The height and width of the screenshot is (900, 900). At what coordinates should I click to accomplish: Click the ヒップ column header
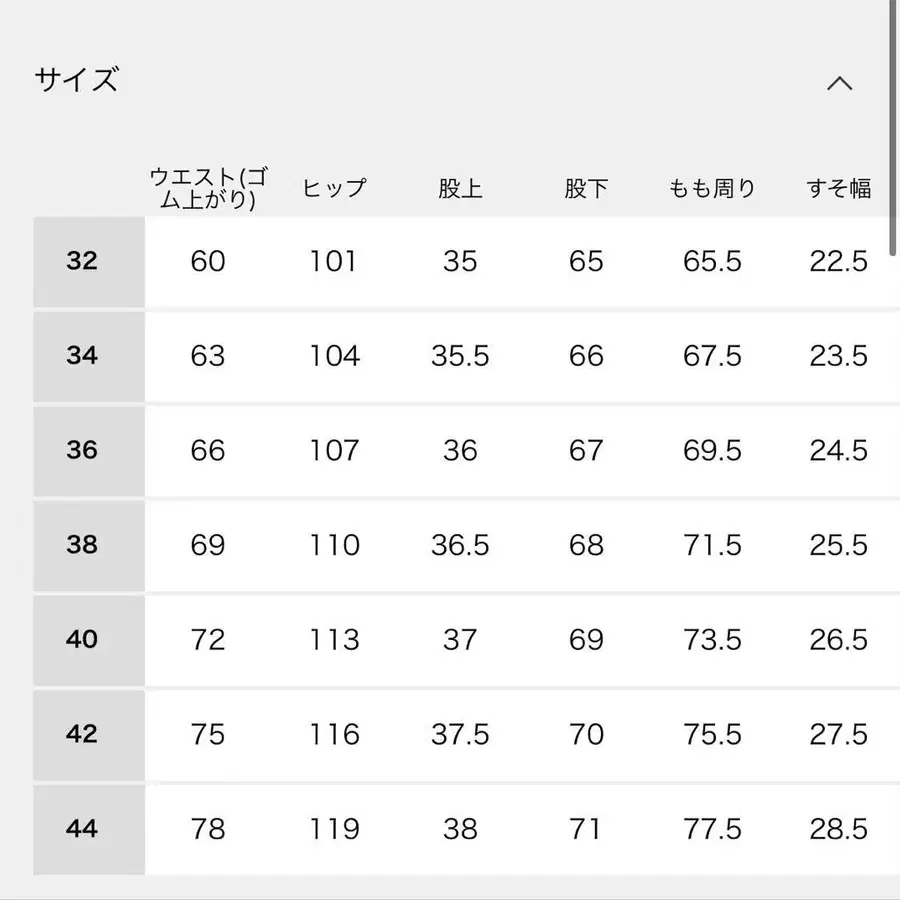(x=334, y=188)
